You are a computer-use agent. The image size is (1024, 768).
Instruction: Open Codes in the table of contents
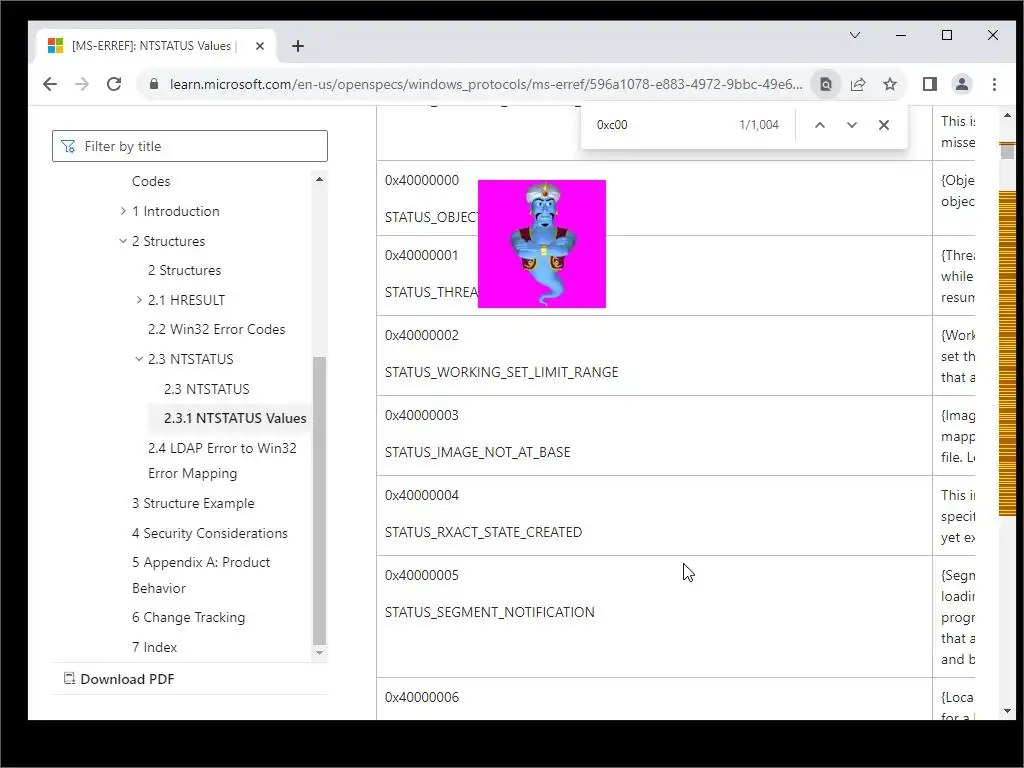[x=151, y=181]
